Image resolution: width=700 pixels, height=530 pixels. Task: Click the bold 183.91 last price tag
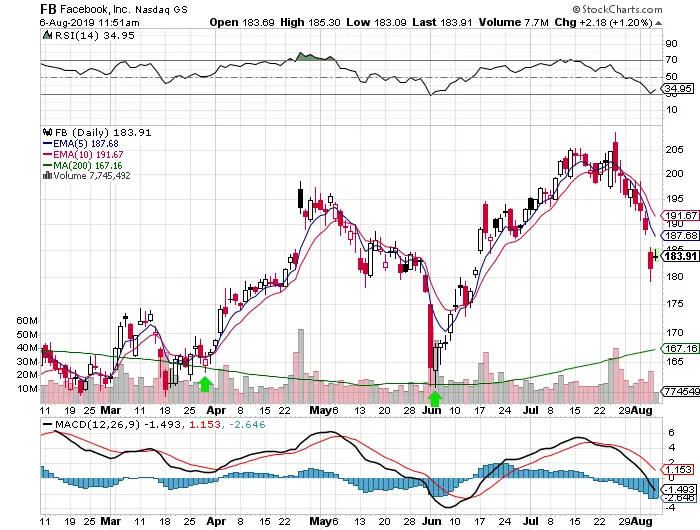681,256
